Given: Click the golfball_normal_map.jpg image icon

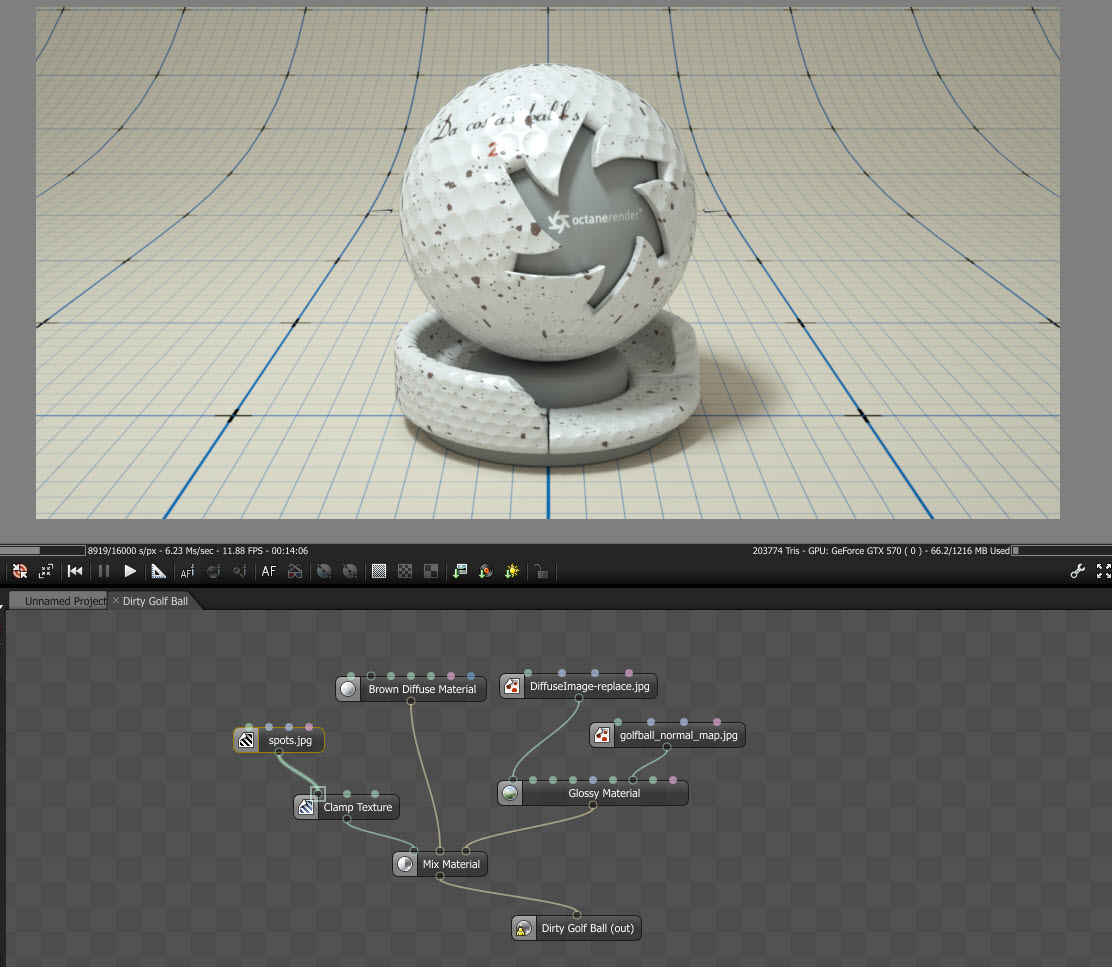Looking at the screenshot, I should (601, 735).
